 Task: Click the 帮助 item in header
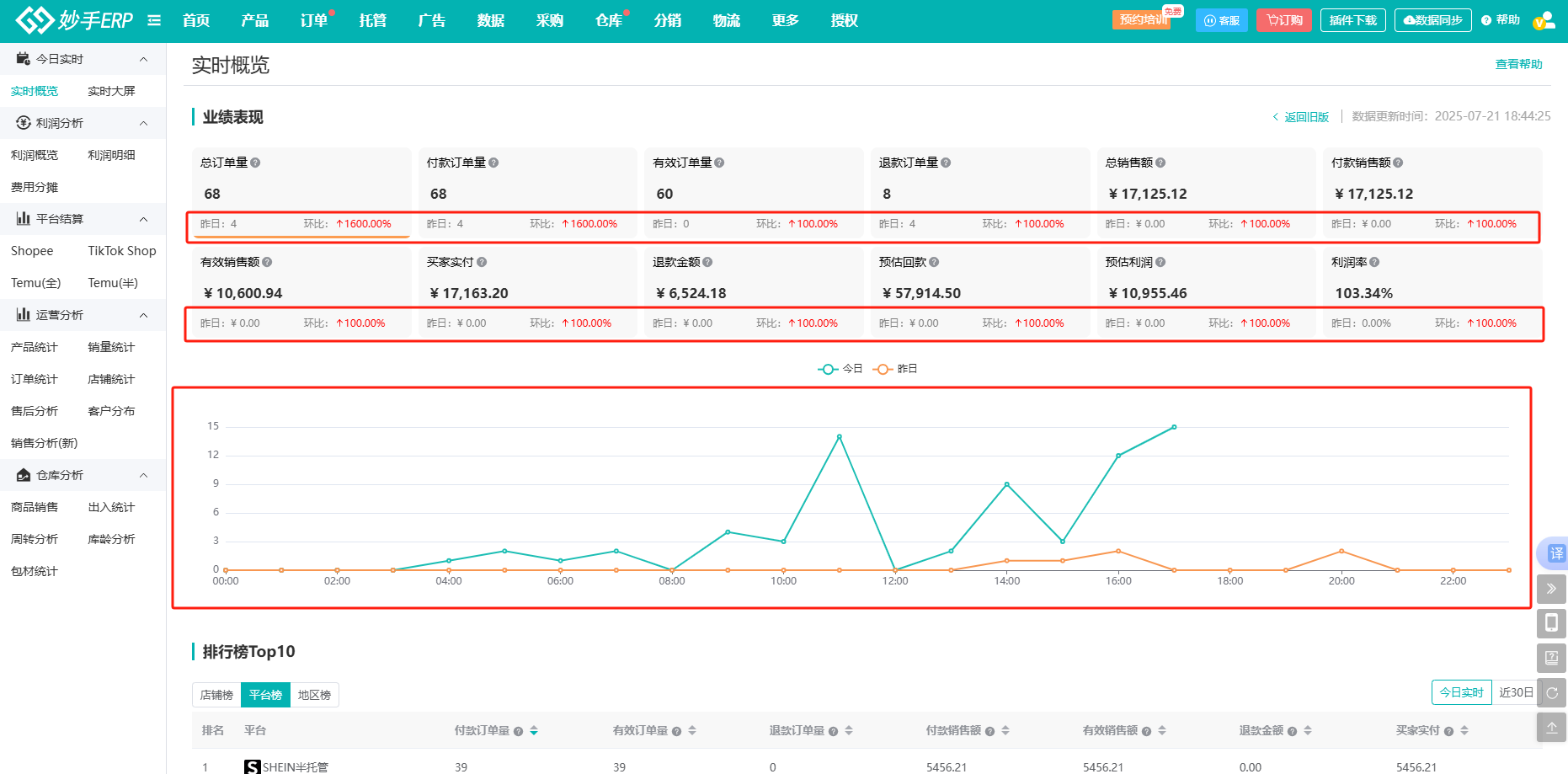[x=1501, y=20]
